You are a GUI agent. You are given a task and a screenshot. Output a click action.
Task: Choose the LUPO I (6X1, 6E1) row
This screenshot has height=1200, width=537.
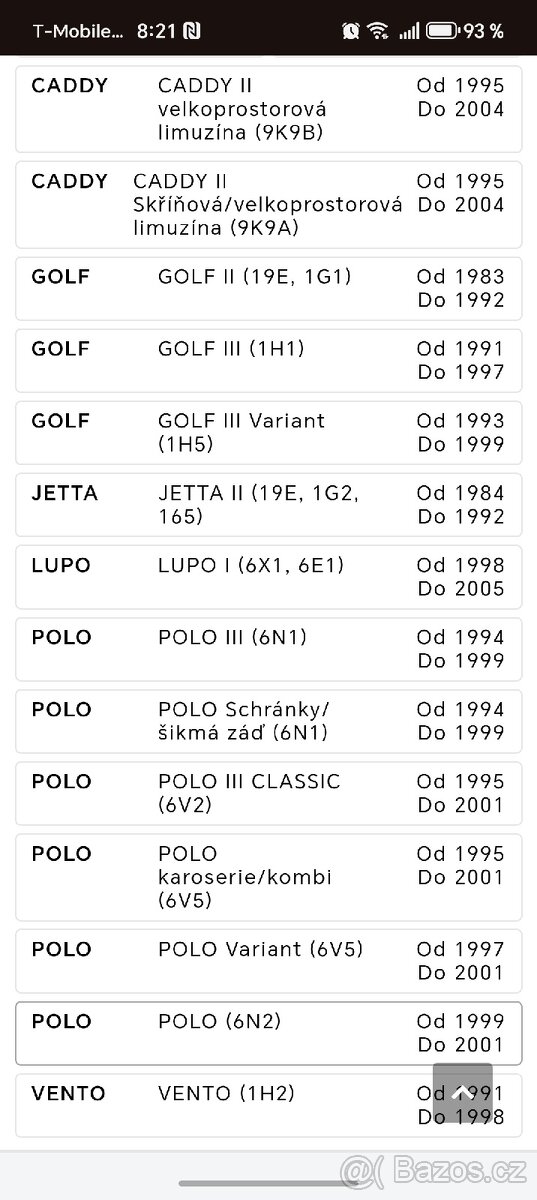click(x=268, y=577)
